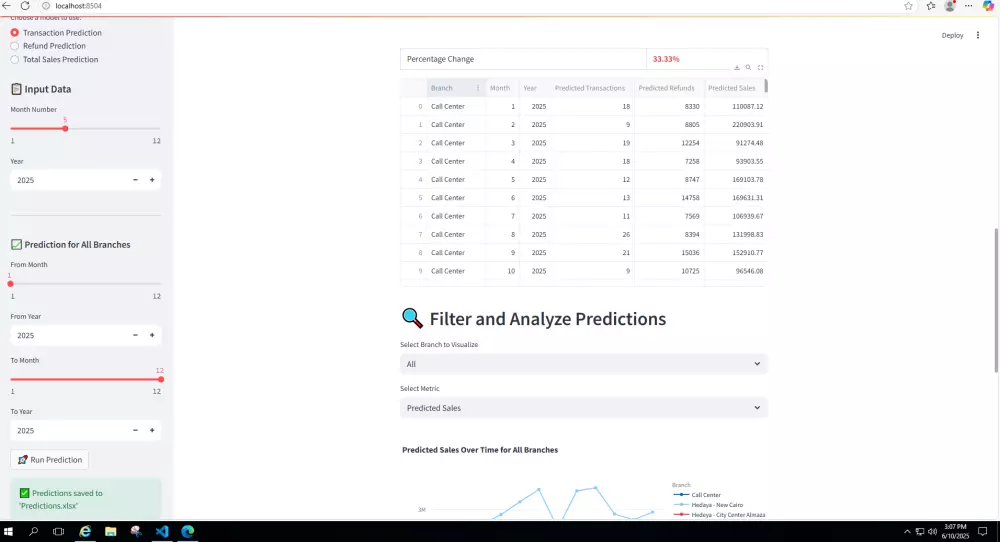This screenshot has width=1000, height=542.
Task: Decrease the To Year value
Action: [x=135, y=430]
